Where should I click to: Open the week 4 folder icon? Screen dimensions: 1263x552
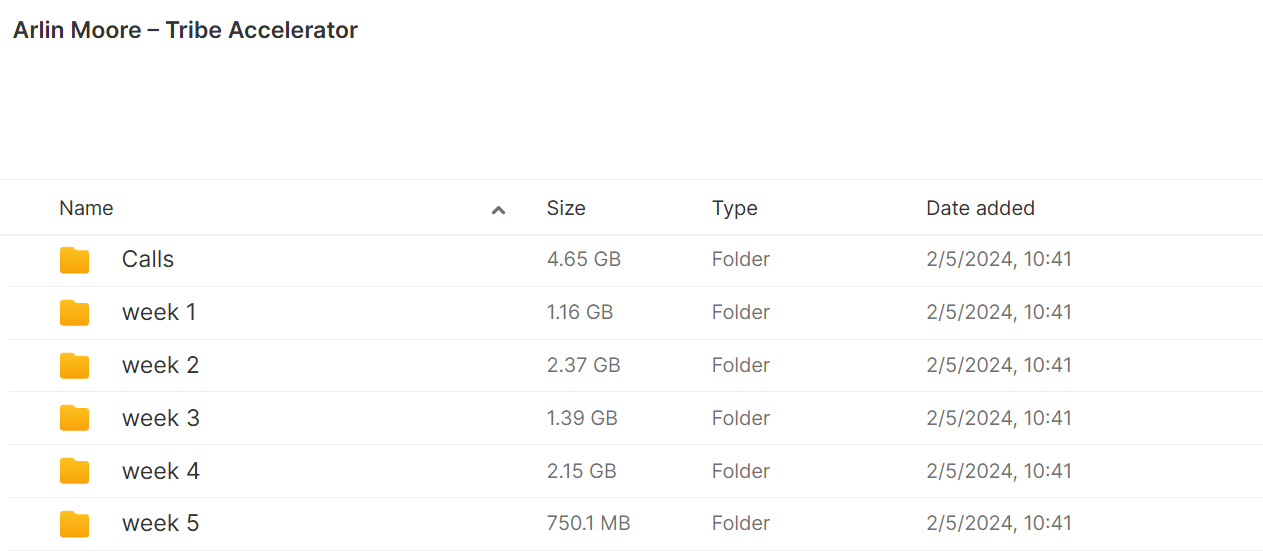[74, 472]
